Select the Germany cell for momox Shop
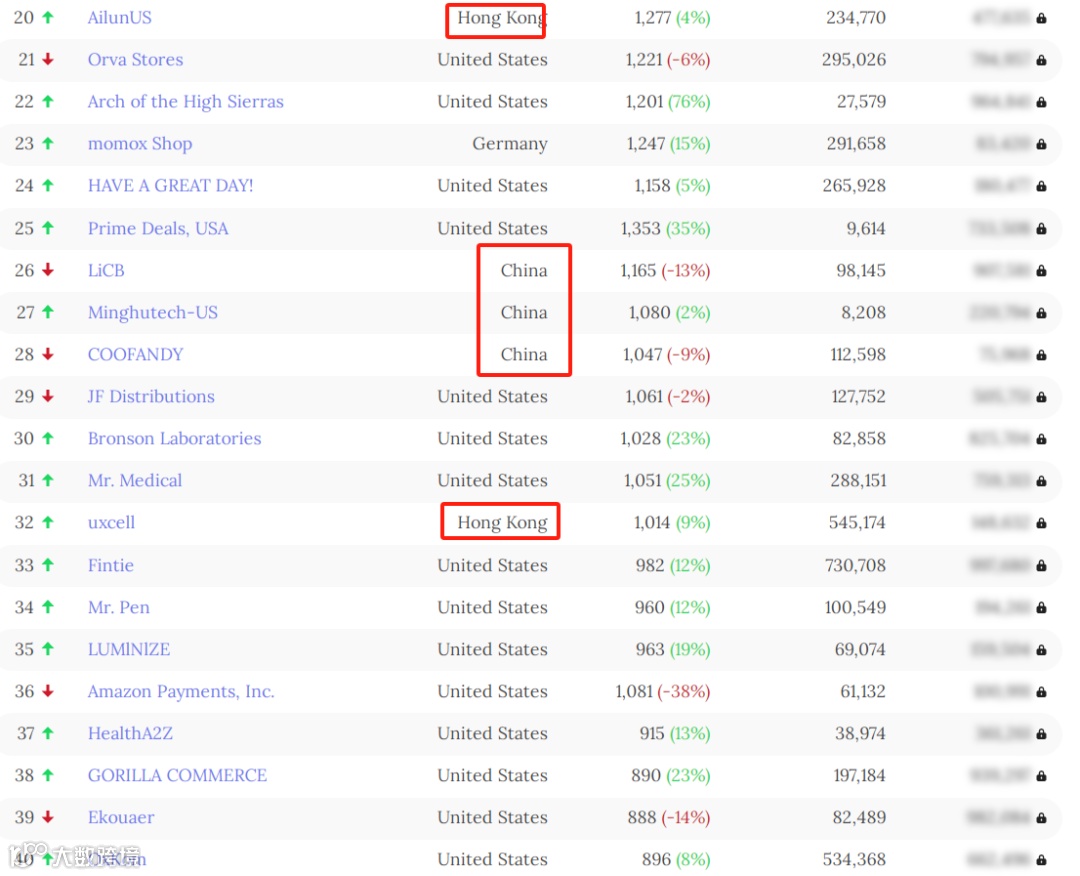 point(510,144)
